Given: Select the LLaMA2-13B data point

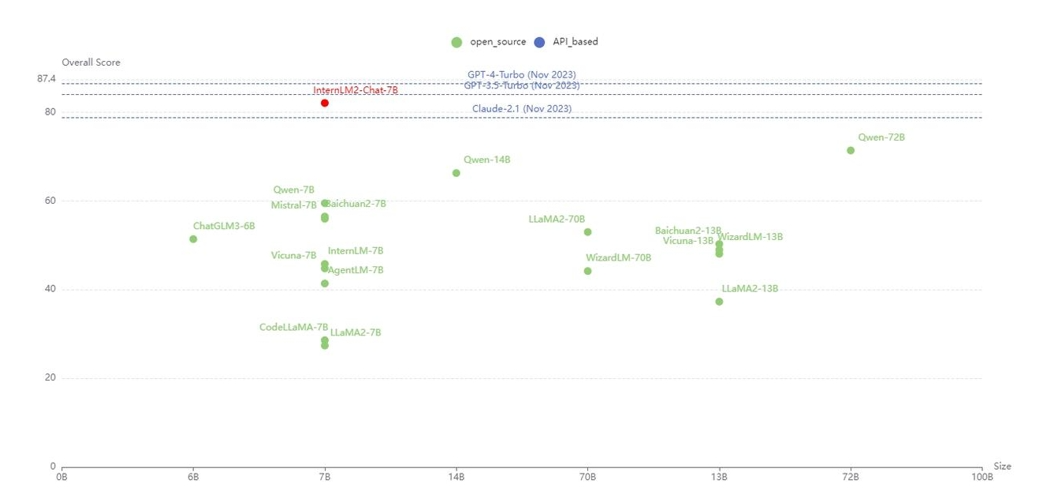Looking at the screenshot, I should click(x=719, y=302).
